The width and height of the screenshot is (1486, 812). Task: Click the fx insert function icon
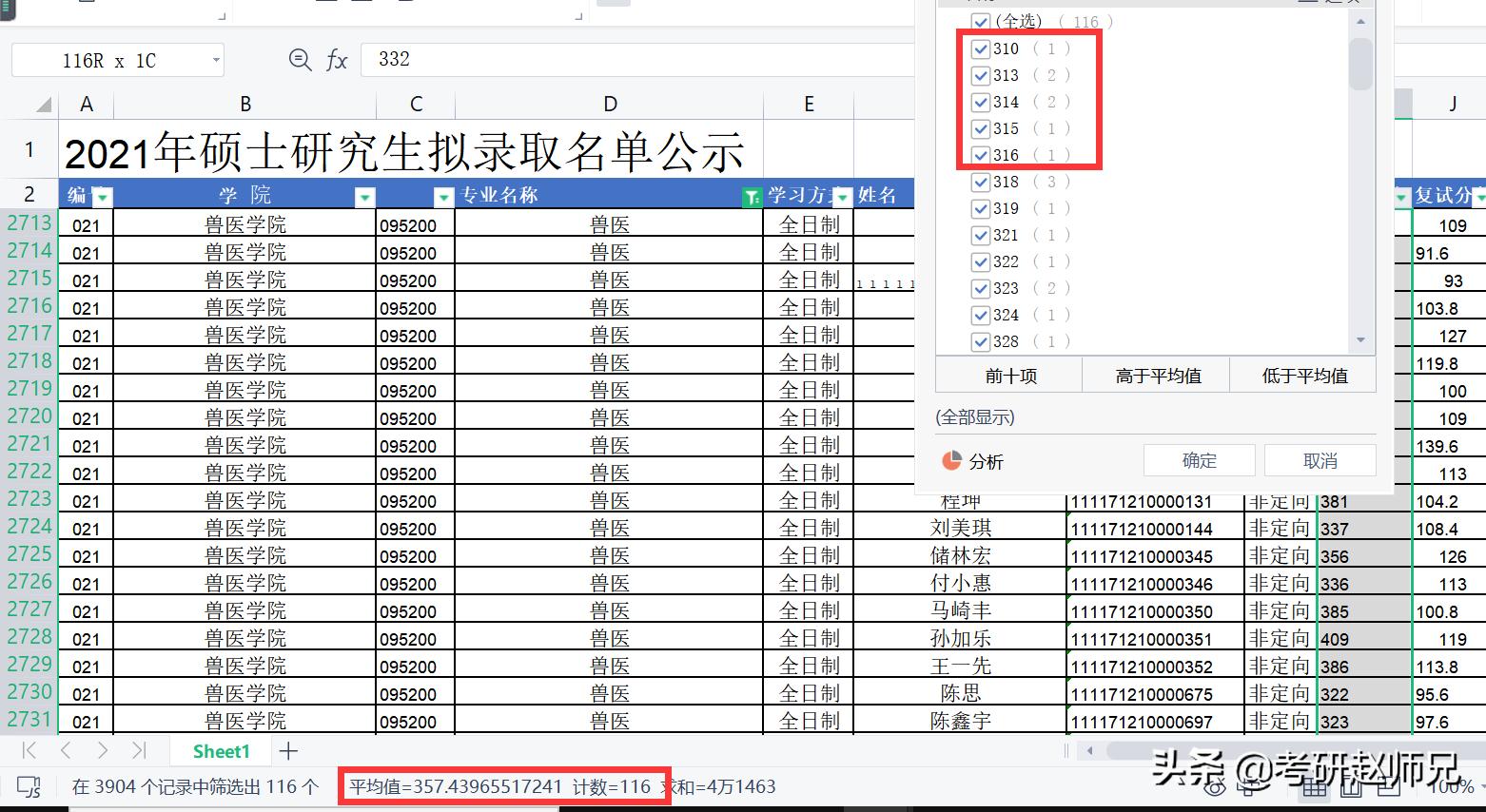click(x=337, y=59)
